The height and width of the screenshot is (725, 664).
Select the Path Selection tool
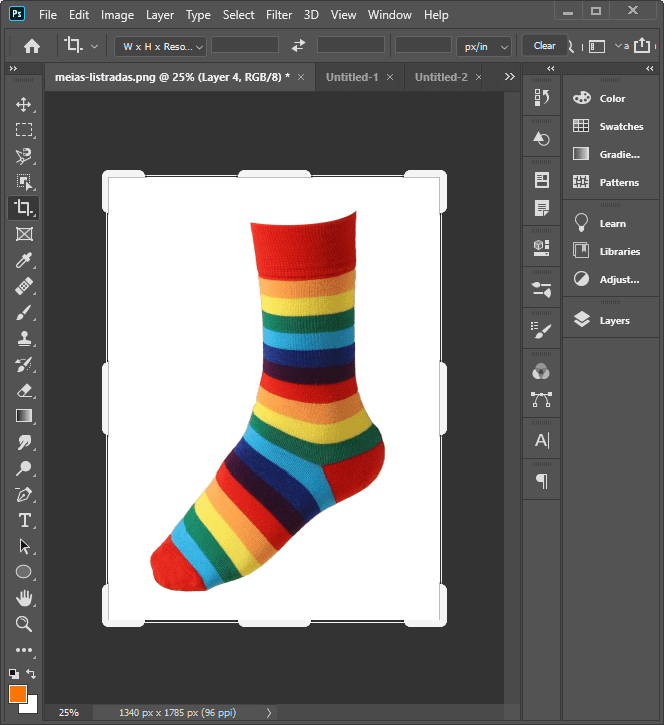(24, 546)
